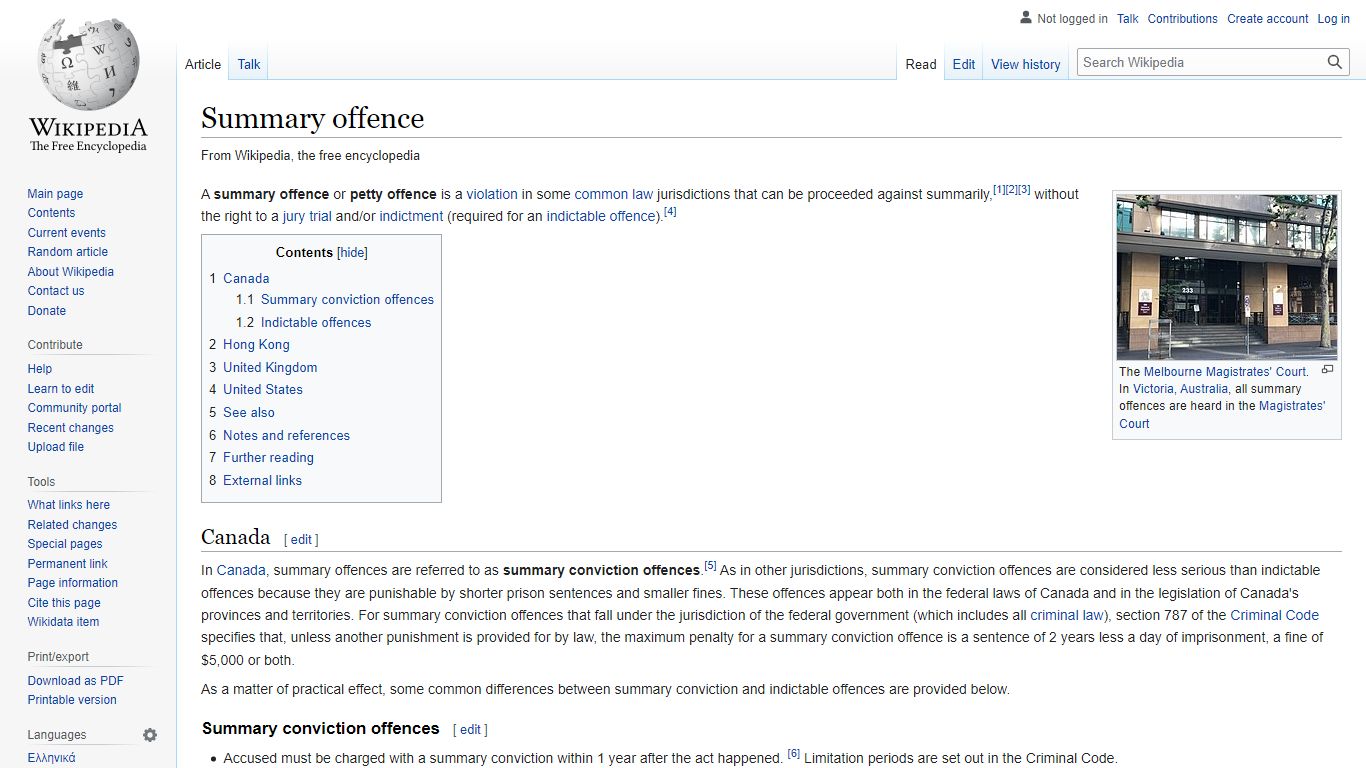Click Create account link
1366x768 pixels.
click(1268, 19)
